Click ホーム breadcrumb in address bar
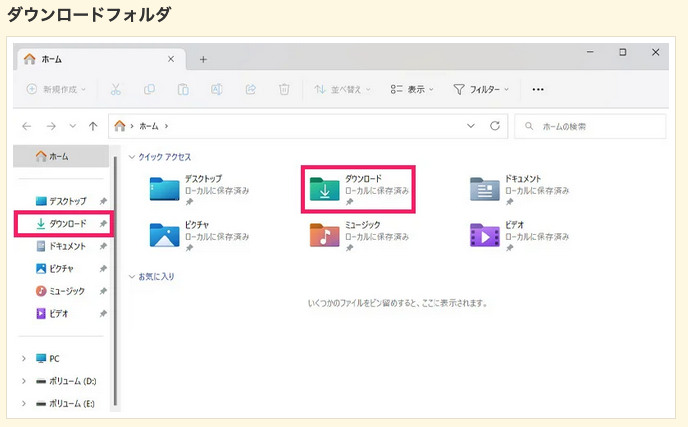The image size is (688, 427). point(149,126)
